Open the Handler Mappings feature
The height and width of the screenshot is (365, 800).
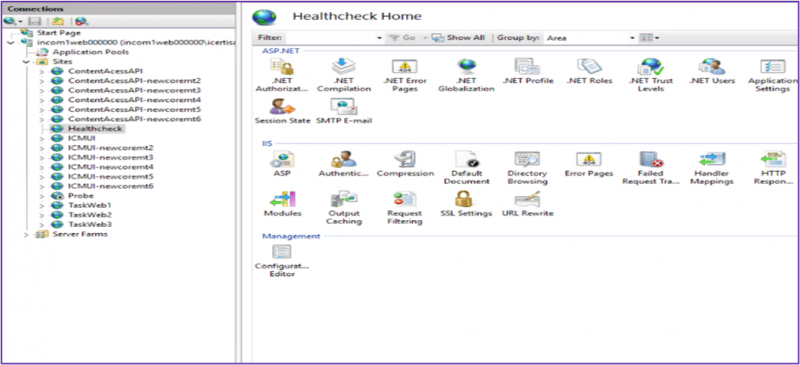coord(712,168)
